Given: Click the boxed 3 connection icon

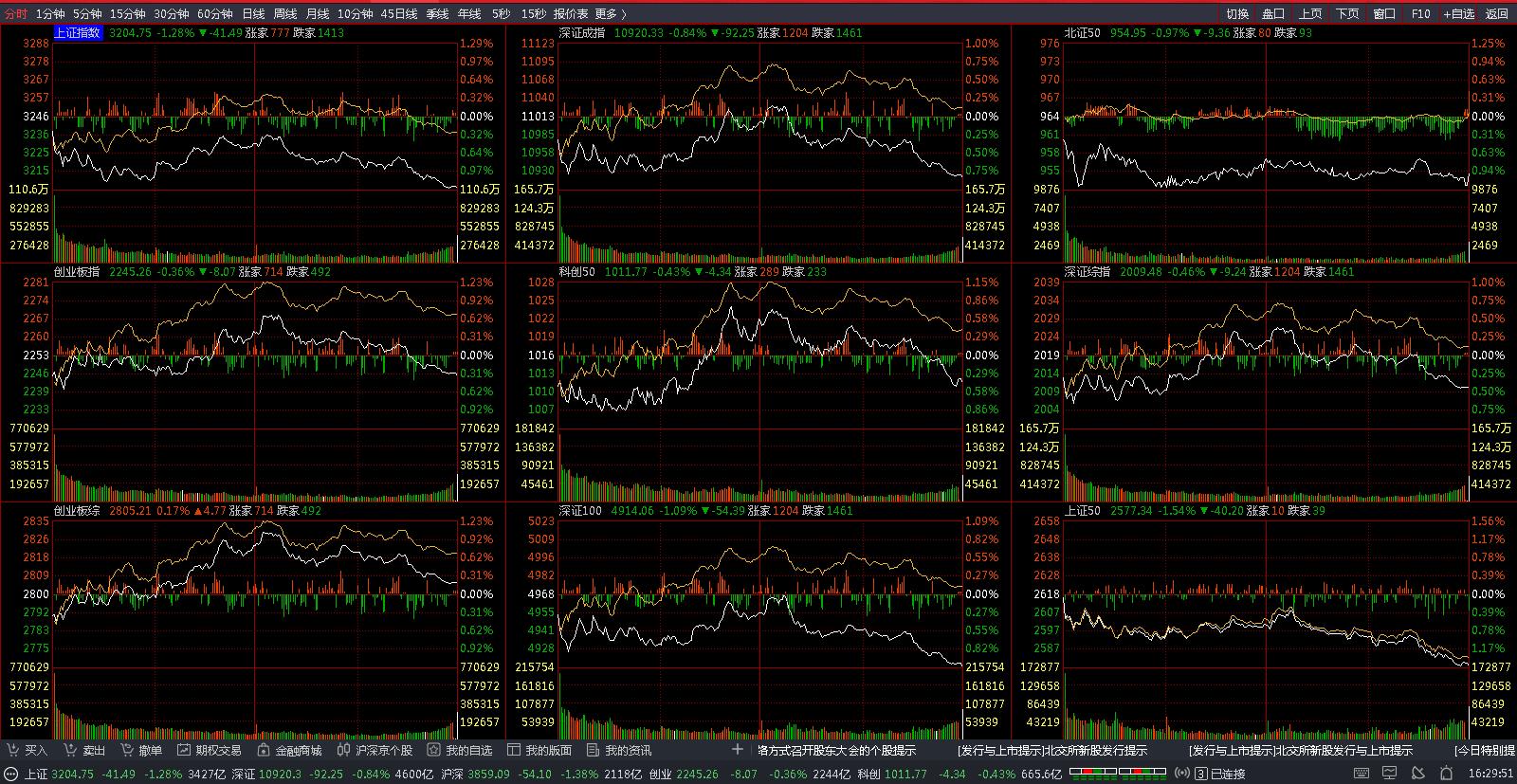Looking at the screenshot, I should tap(1201, 774).
